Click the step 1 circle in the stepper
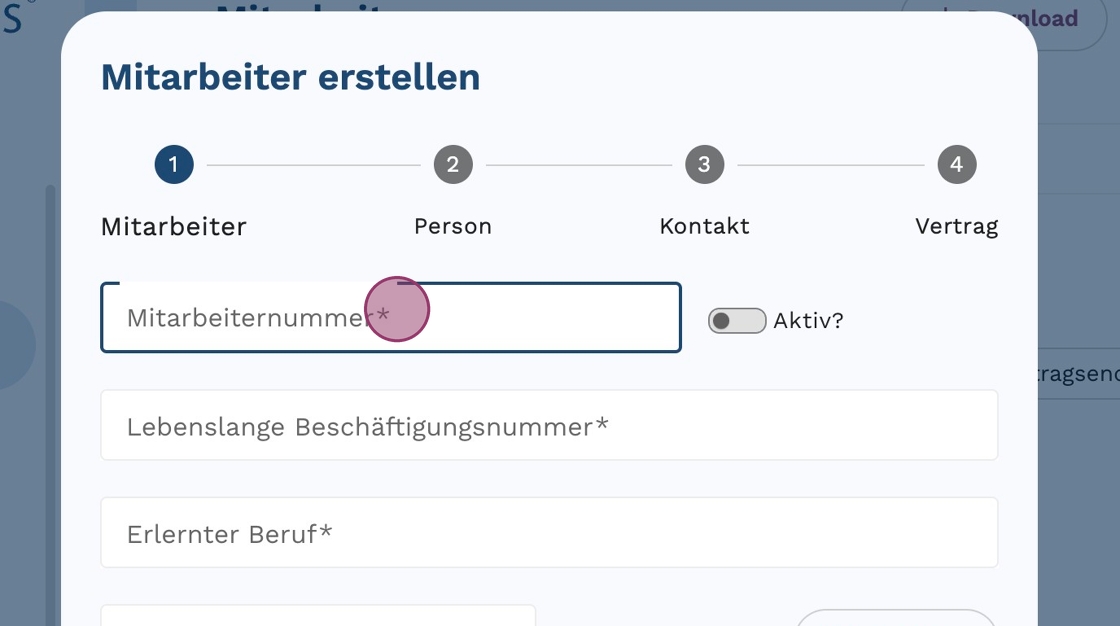The width and height of the screenshot is (1120, 626). pos(174,165)
